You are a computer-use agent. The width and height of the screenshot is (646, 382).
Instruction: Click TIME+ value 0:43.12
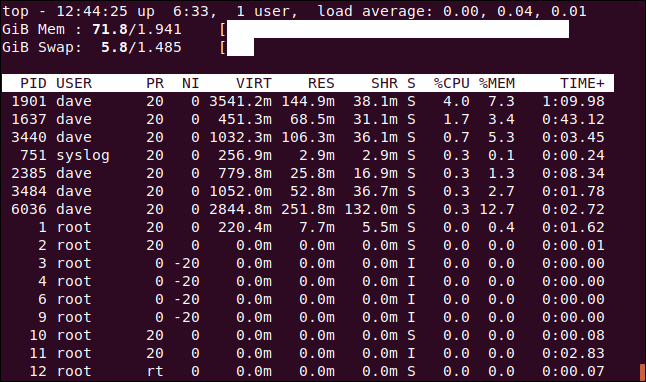coord(573,120)
